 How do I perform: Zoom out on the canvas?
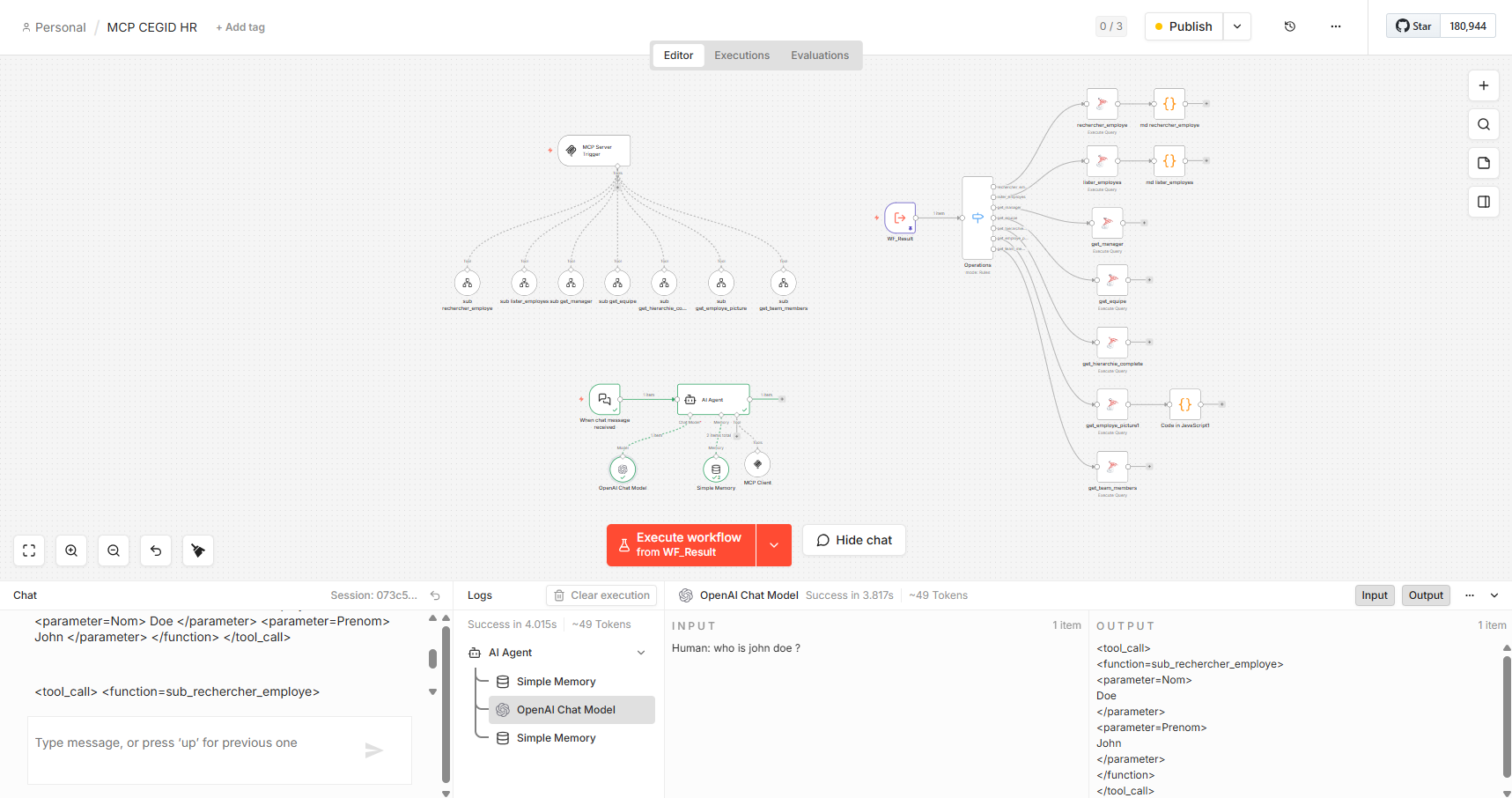(114, 550)
